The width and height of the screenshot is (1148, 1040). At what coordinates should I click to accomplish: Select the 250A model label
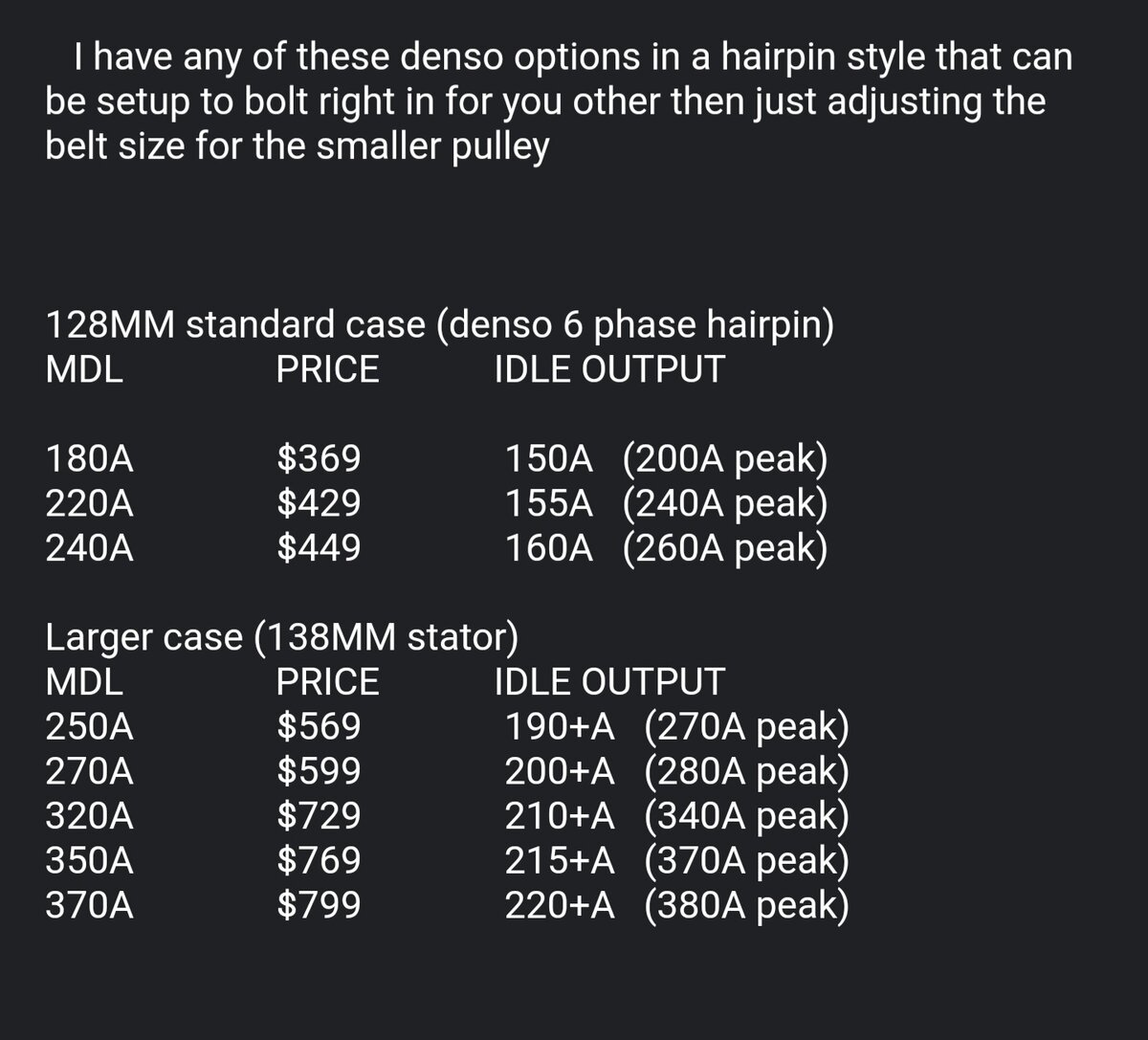(x=90, y=727)
